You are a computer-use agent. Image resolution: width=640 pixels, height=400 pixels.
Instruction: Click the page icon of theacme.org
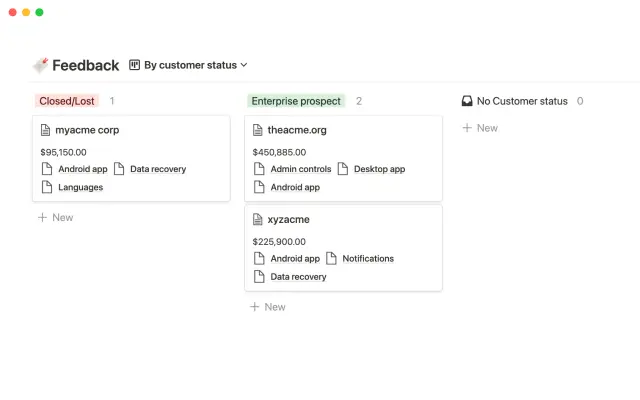point(258,130)
